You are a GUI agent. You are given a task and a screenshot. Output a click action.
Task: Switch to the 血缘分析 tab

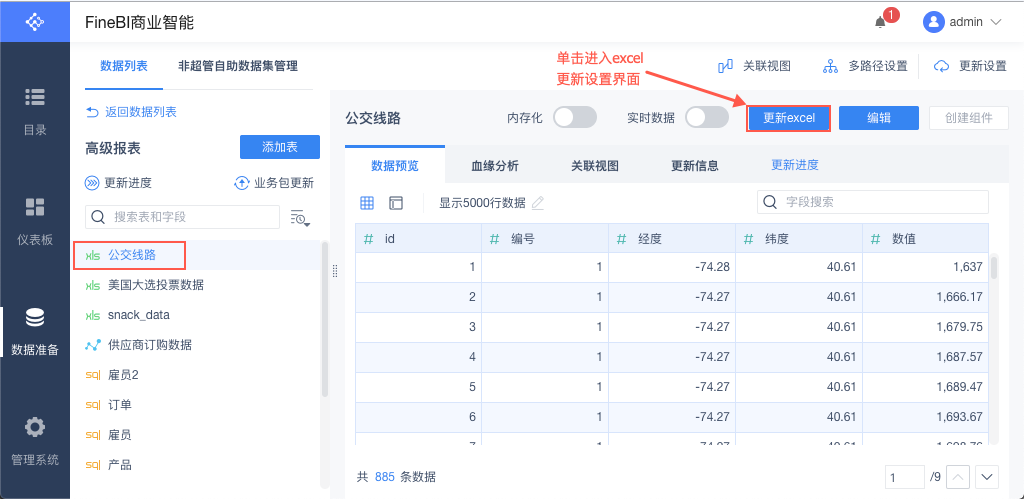[495, 166]
